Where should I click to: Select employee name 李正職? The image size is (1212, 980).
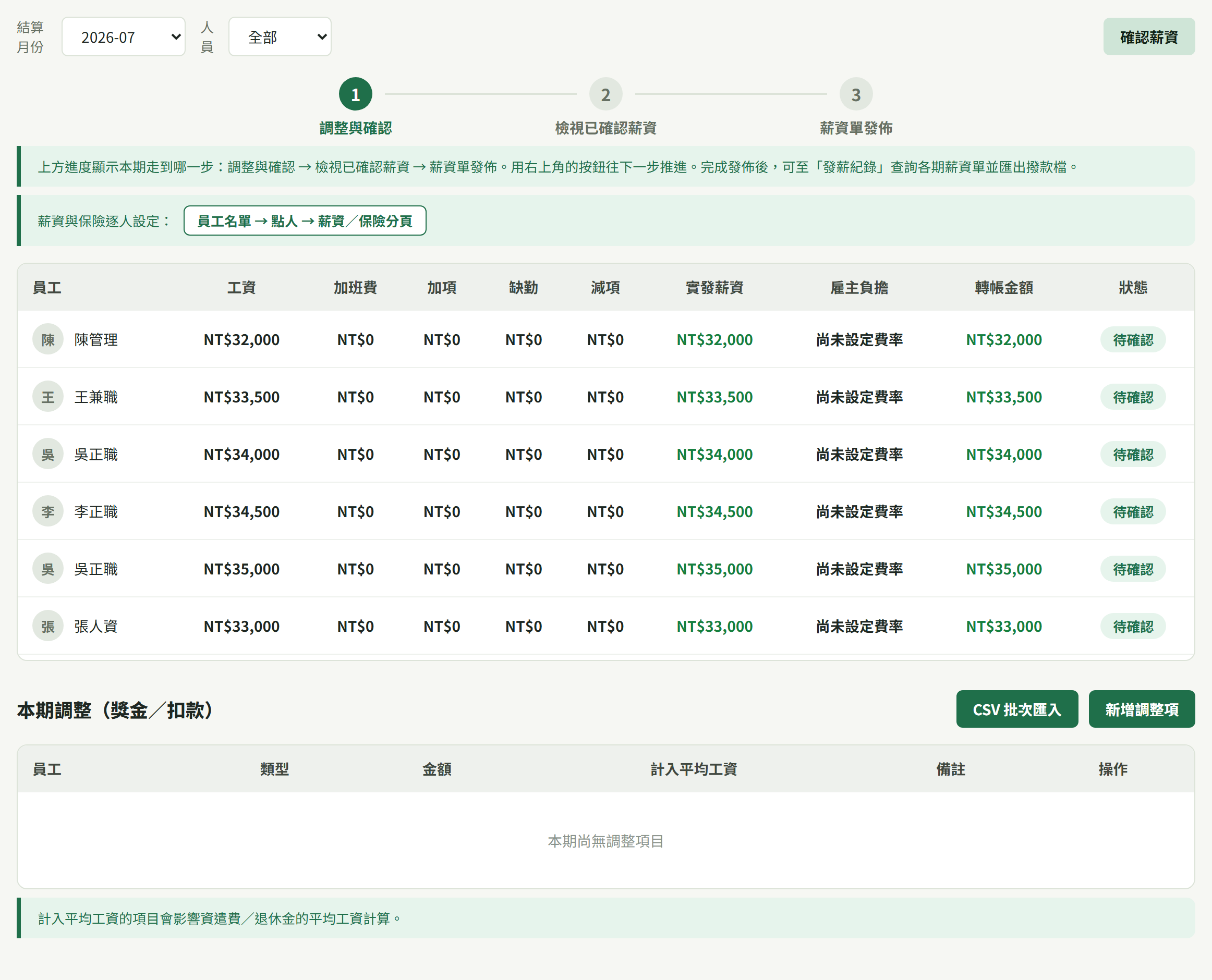[x=96, y=511]
